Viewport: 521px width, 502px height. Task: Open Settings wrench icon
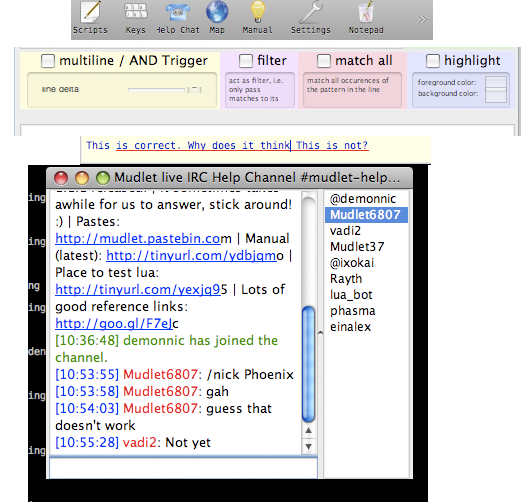(x=311, y=17)
